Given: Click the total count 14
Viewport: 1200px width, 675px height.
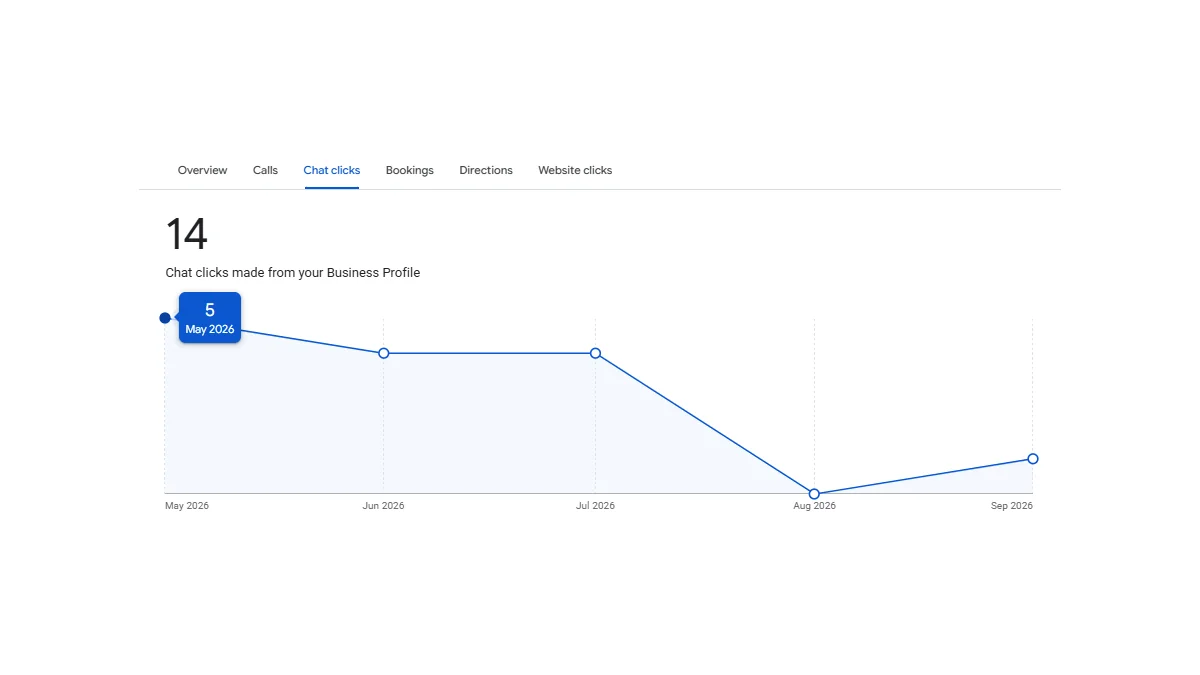Looking at the screenshot, I should click(x=187, y=234).
